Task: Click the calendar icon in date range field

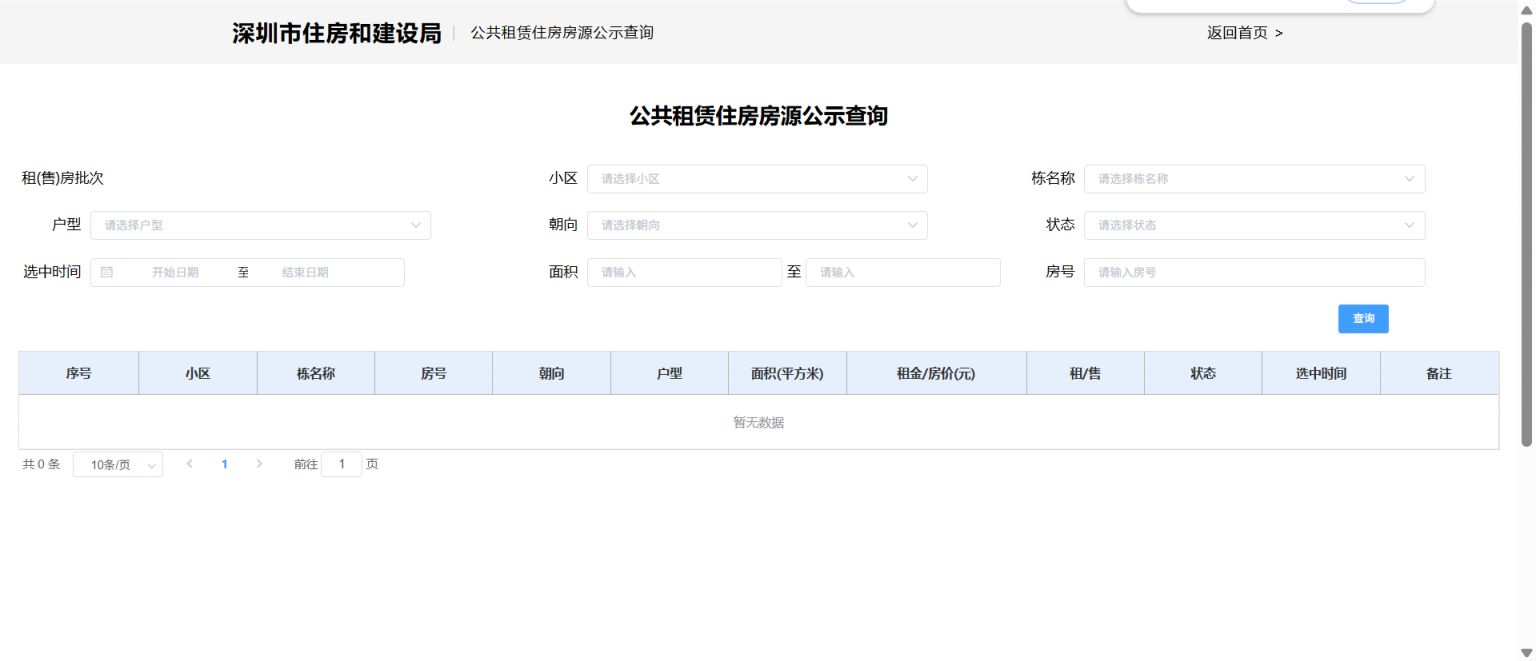Action: click(x=107, y=272)
